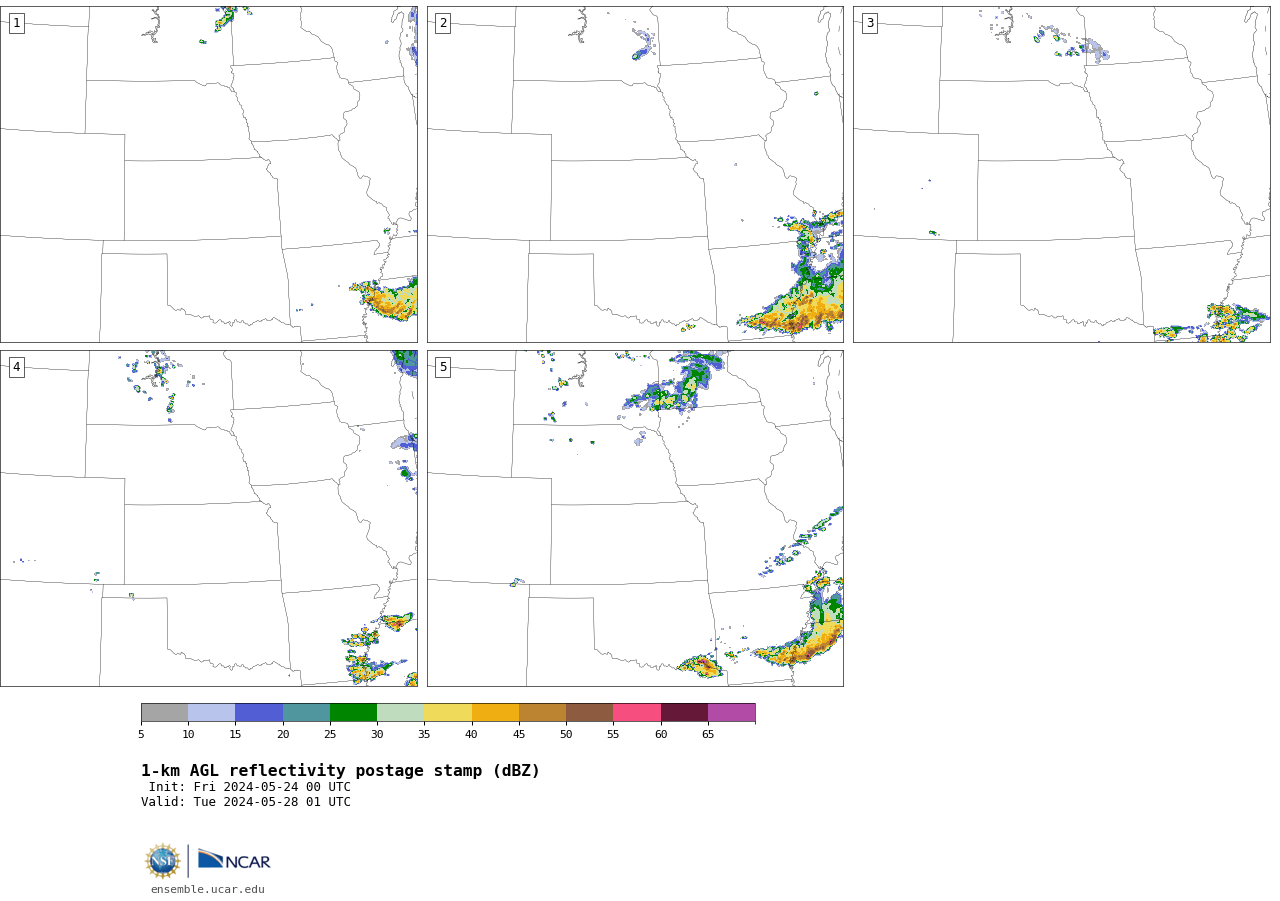
Task: Open ensemble member 4 reflectivity map
Action: [209, 518]
